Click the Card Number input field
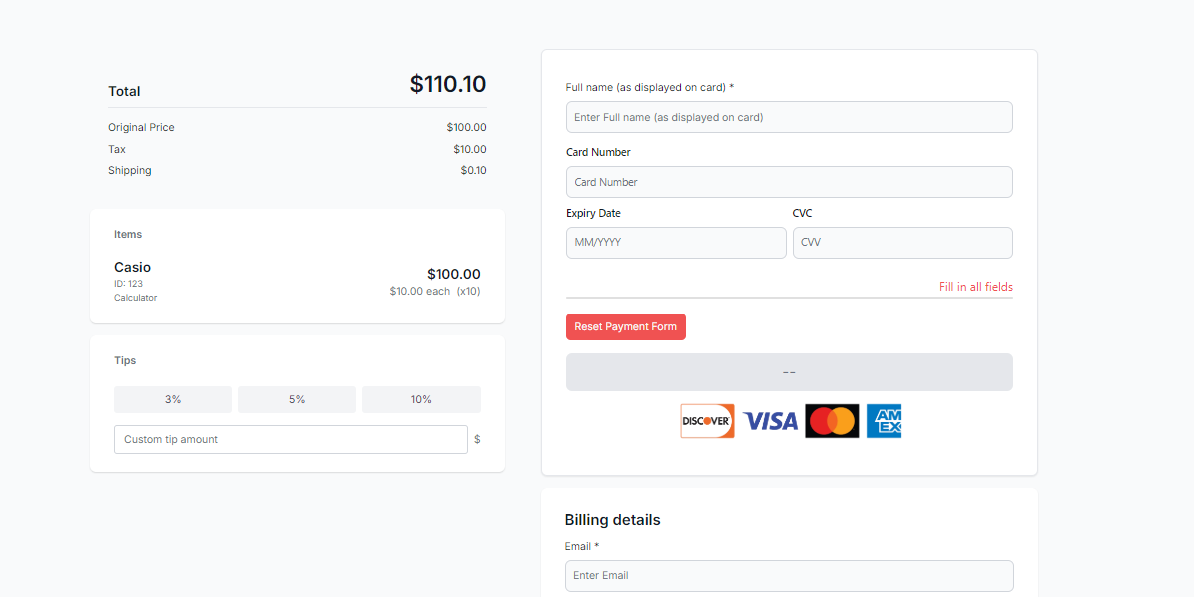 click(x=789, y=182)
